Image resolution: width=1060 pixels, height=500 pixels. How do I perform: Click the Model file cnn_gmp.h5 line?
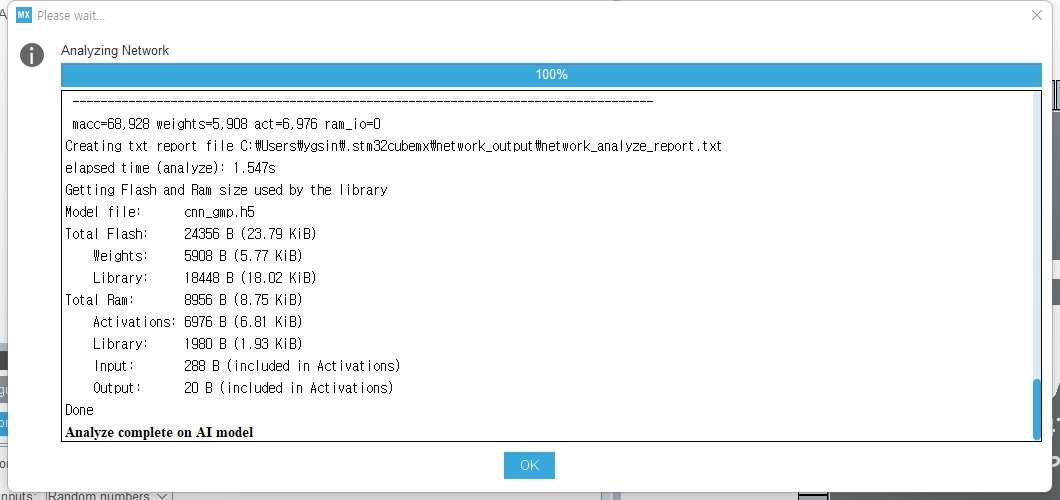click(160, 212)
